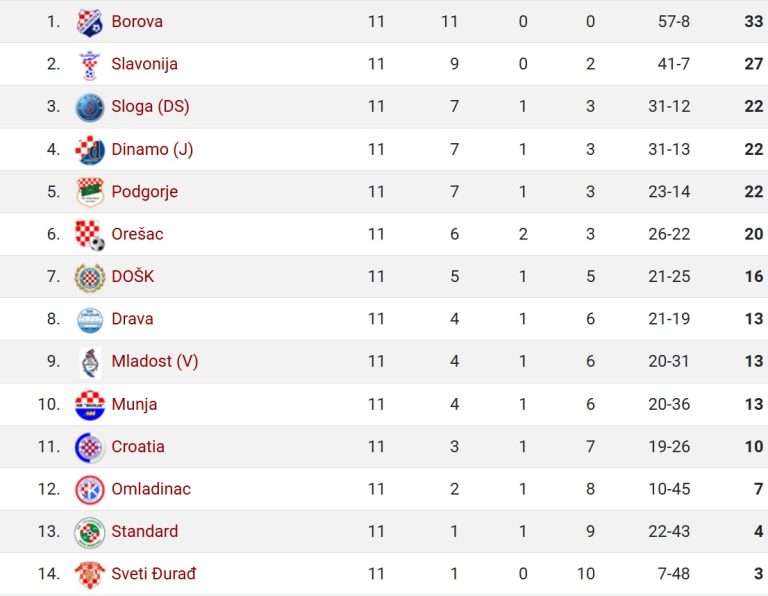The width and height of the screenshot is (768, 596).
Task: Select the Omladinac red circular logo
Action: tap(90, 490)
